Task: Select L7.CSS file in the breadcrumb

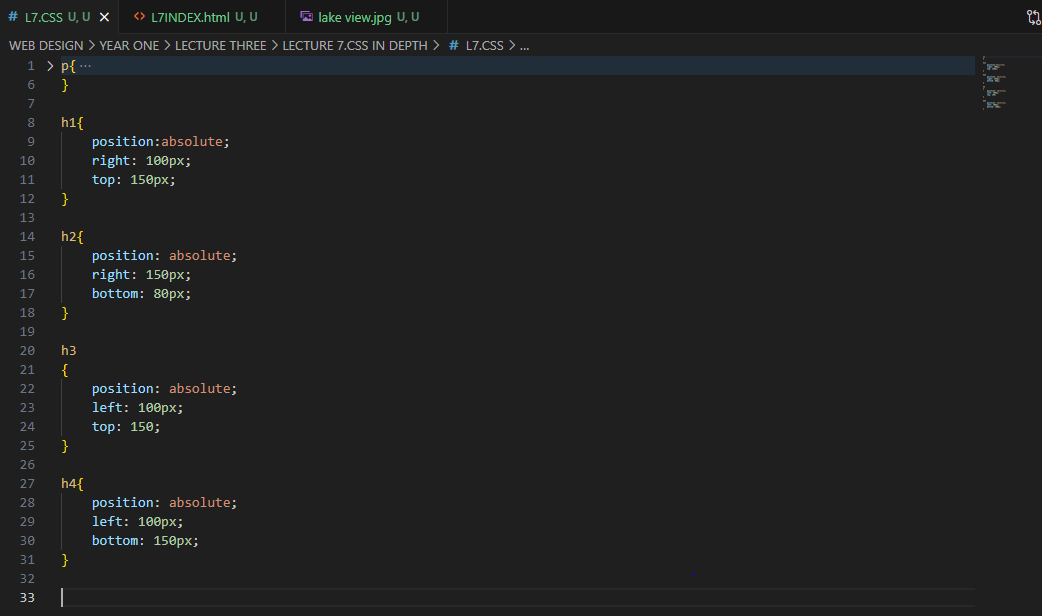Action: coord(484,45)
